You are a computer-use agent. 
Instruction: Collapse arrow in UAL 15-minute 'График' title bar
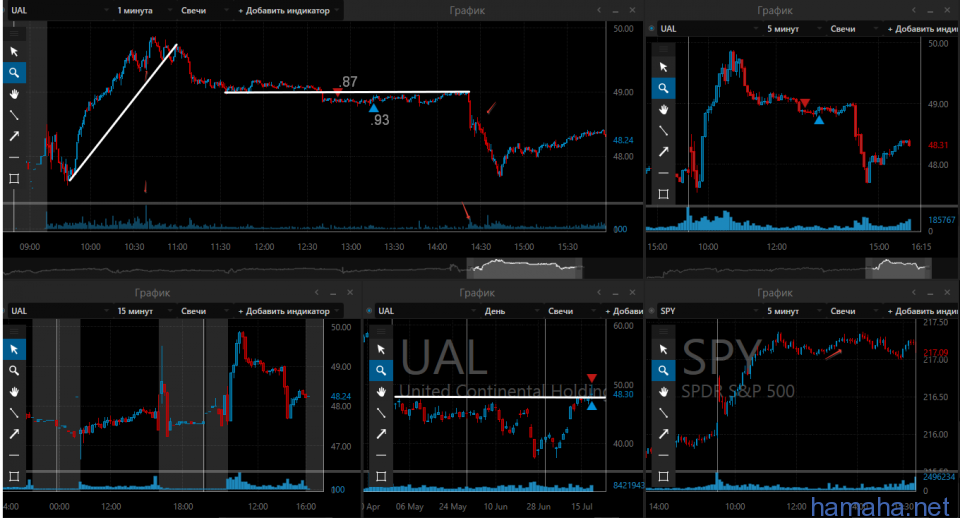[x=317, y=293]
